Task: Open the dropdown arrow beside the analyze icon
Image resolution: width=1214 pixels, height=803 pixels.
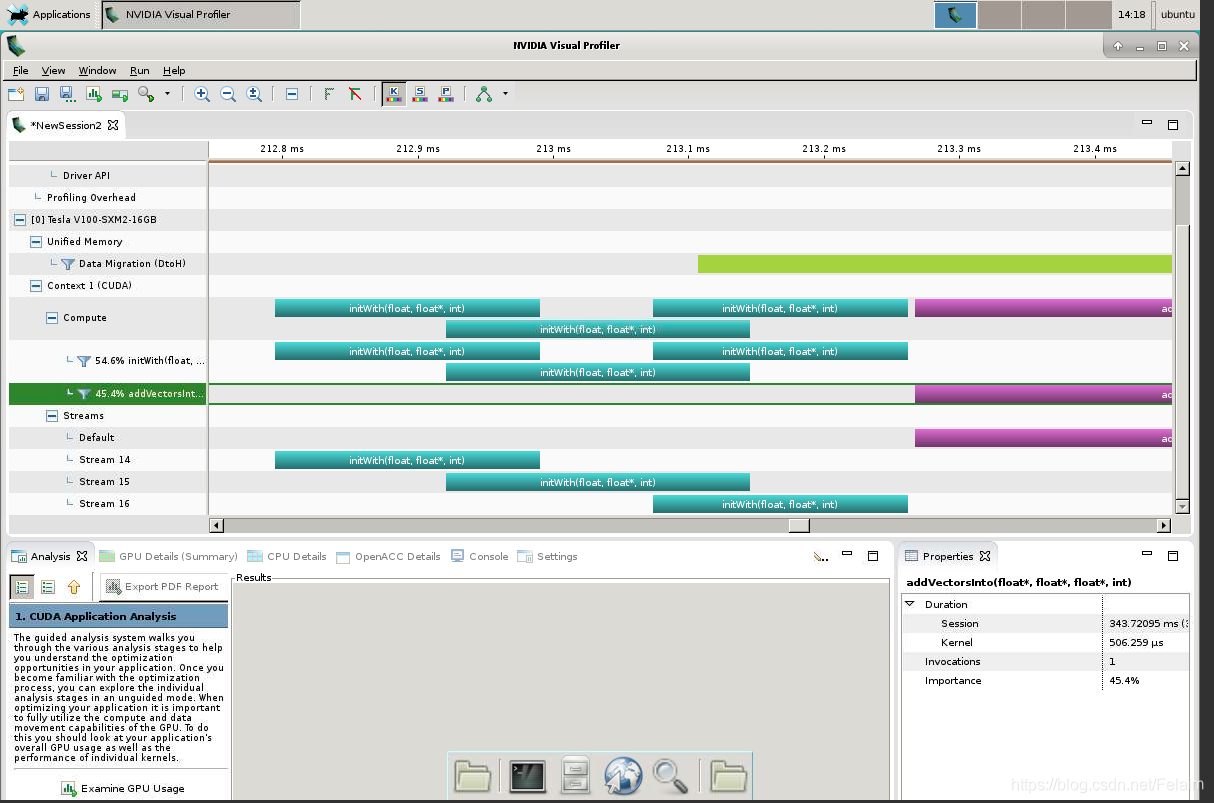Action: click(167, 94)
